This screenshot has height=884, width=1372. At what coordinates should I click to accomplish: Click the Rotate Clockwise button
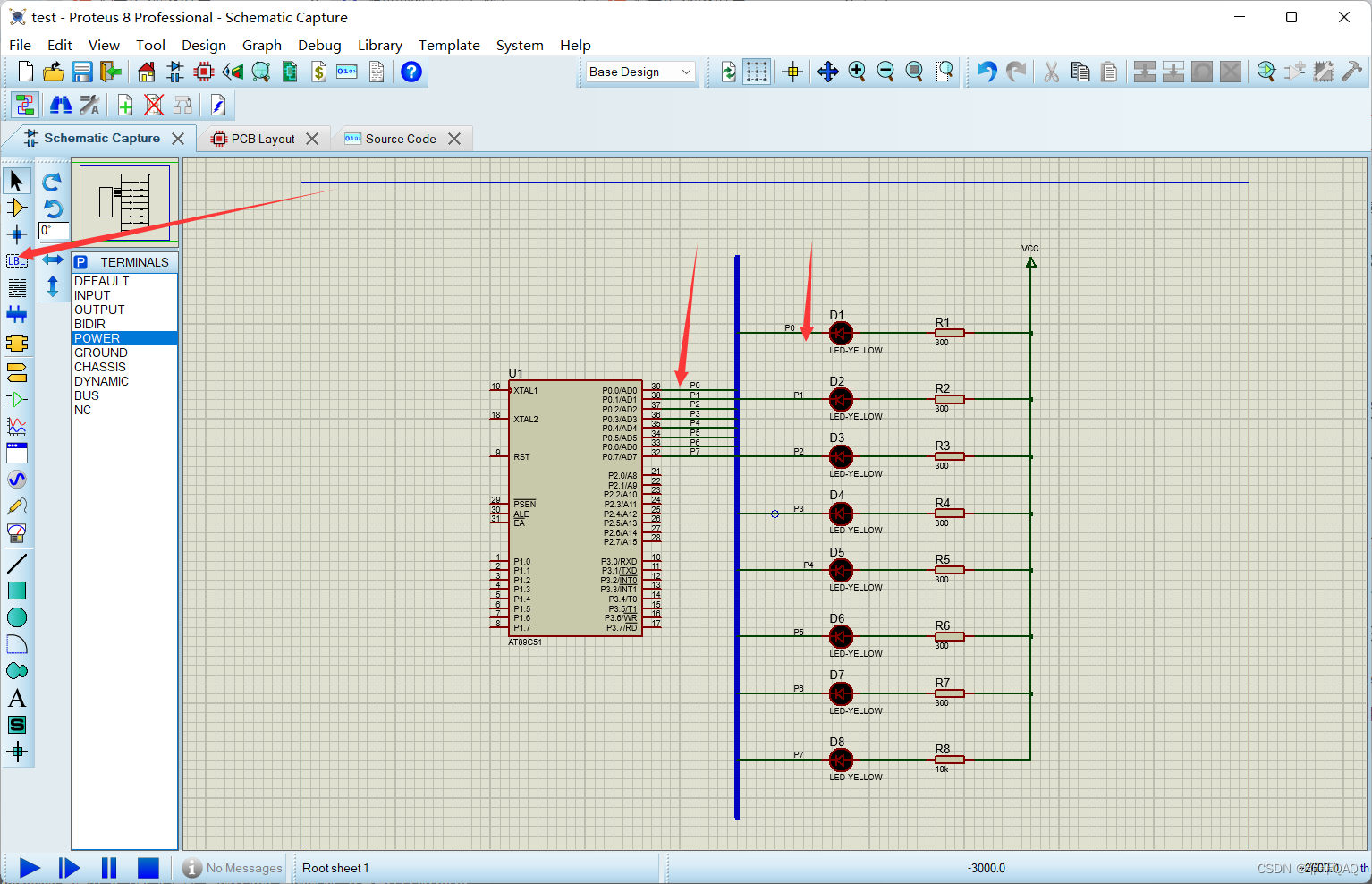(52, 182)
